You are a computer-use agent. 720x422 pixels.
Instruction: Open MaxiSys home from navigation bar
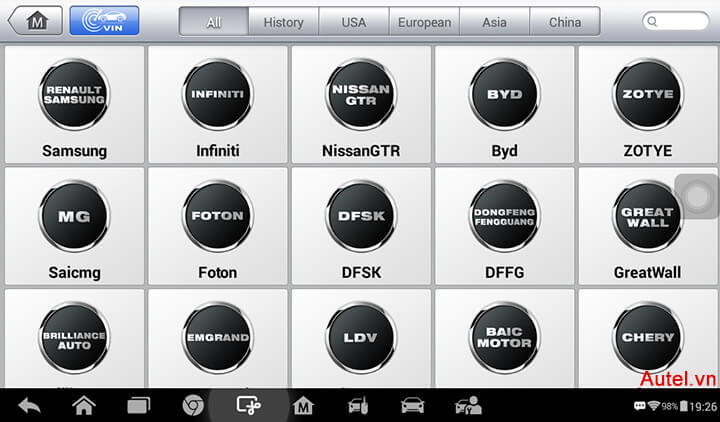pyautogui.click(x=303, y=406)
